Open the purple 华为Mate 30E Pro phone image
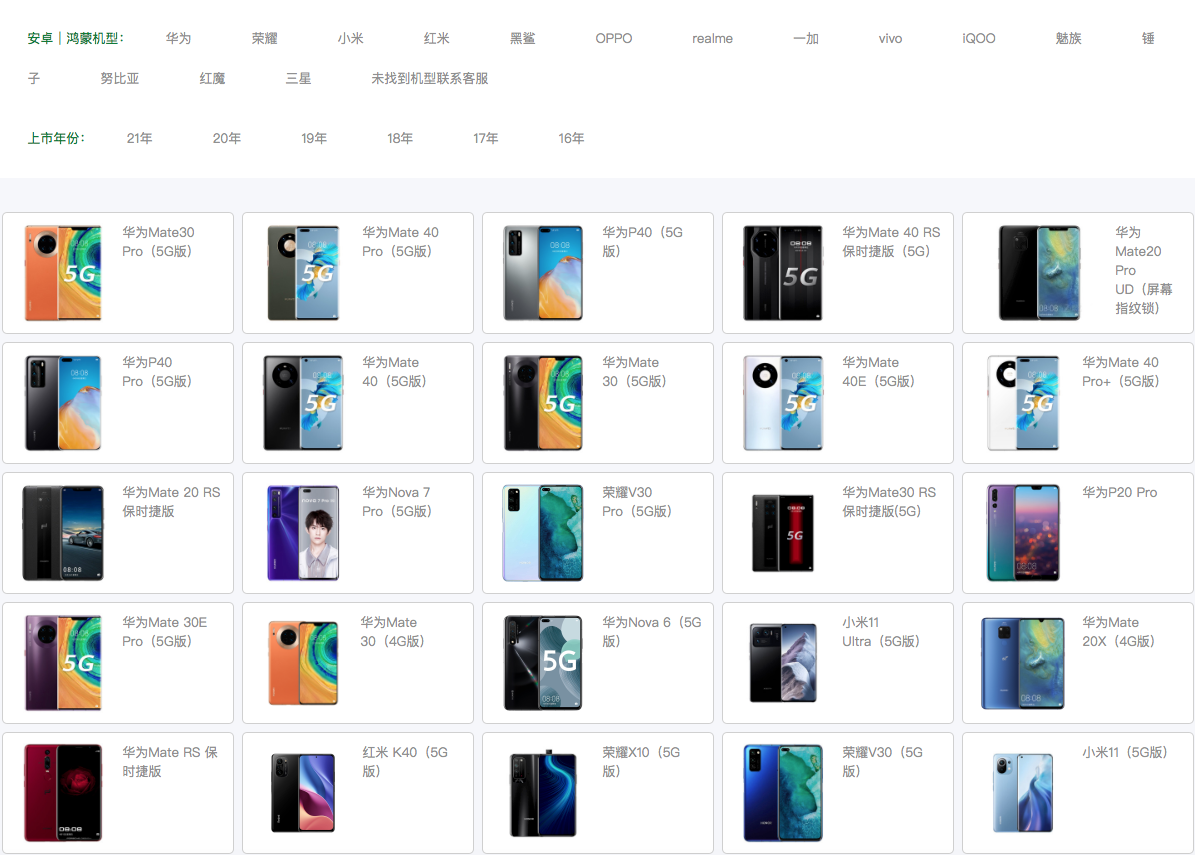1195x855 pixels. (63, 663)
